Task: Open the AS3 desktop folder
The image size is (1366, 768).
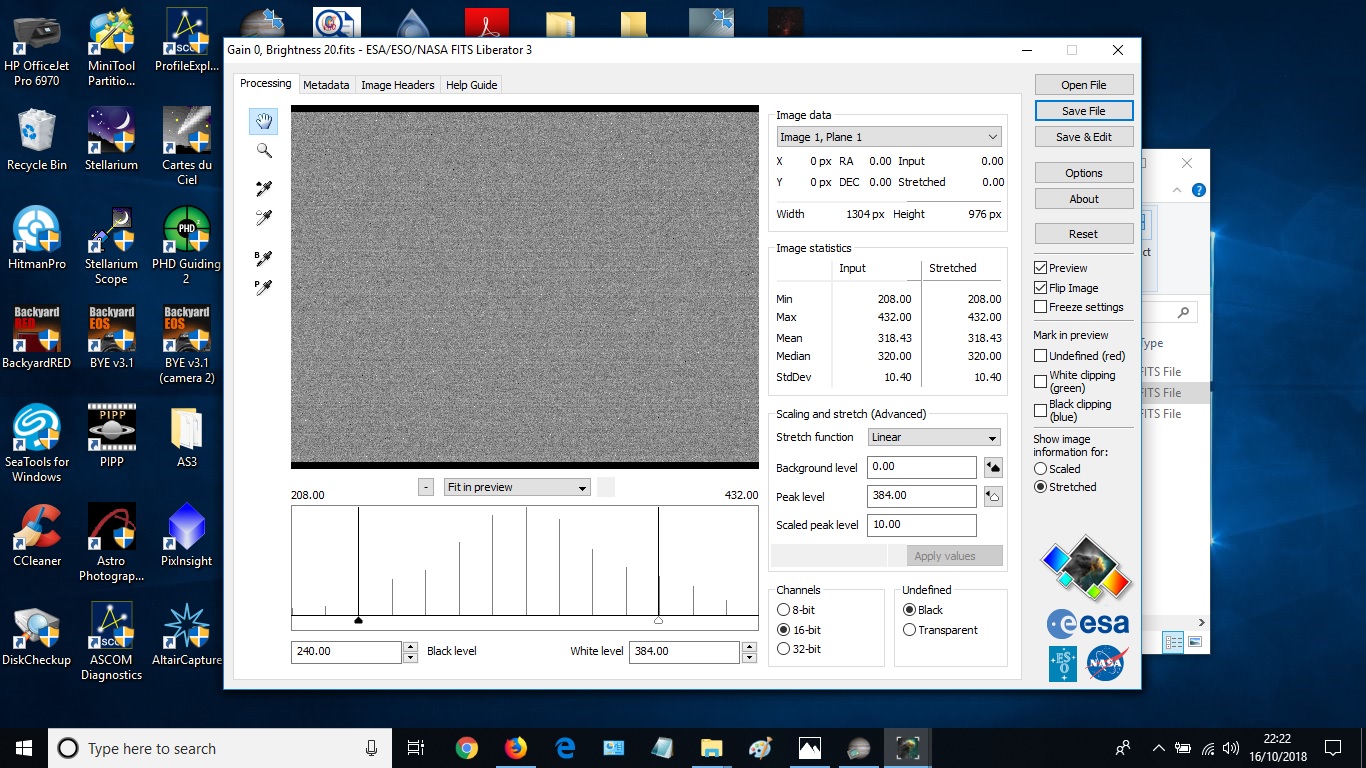Action: click(186, 436)
